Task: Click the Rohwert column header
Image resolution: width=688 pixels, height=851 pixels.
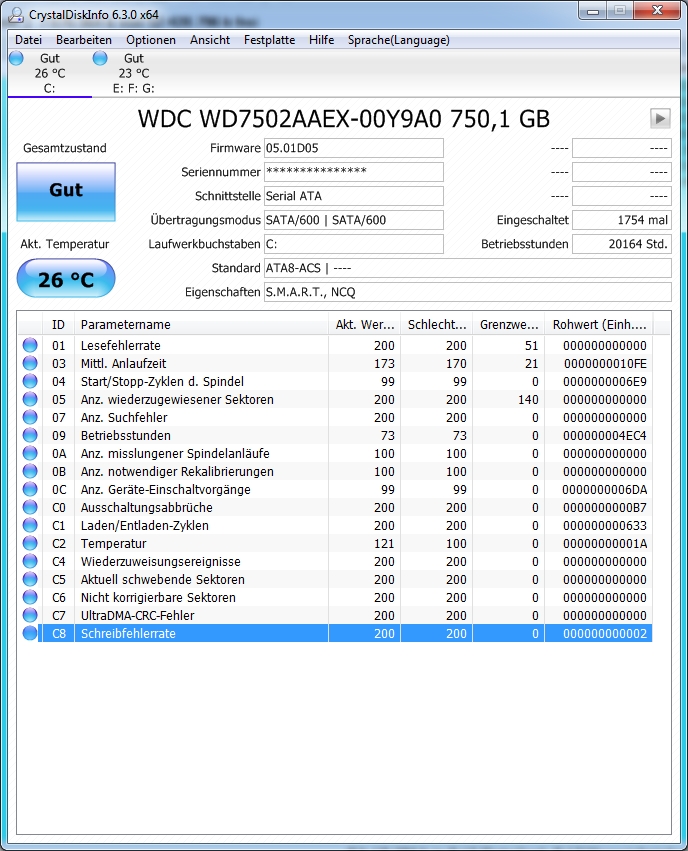Action: [599, 325]
